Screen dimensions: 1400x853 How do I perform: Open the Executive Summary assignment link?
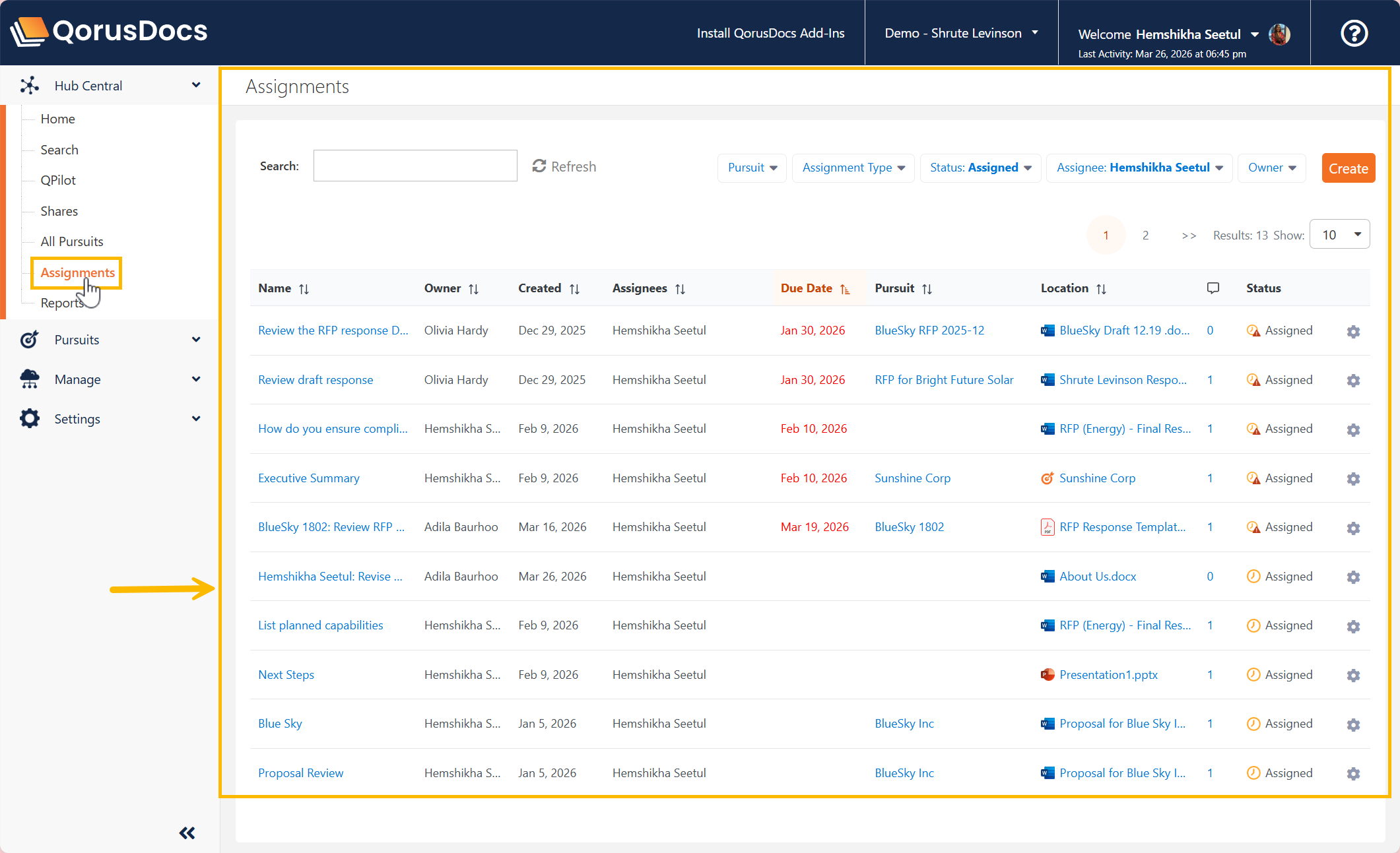coord(308,478)
